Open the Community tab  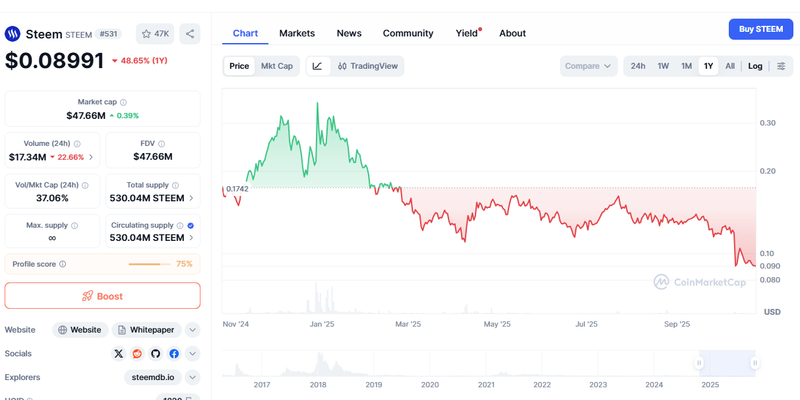click(x=408, y=33)
